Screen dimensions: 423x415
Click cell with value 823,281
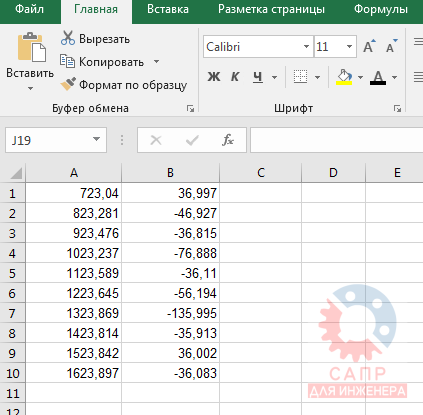point(74,213)
